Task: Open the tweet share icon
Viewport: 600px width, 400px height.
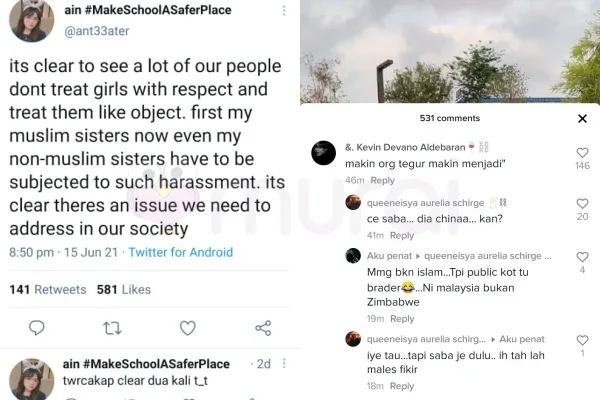Action: pos(263,327)
